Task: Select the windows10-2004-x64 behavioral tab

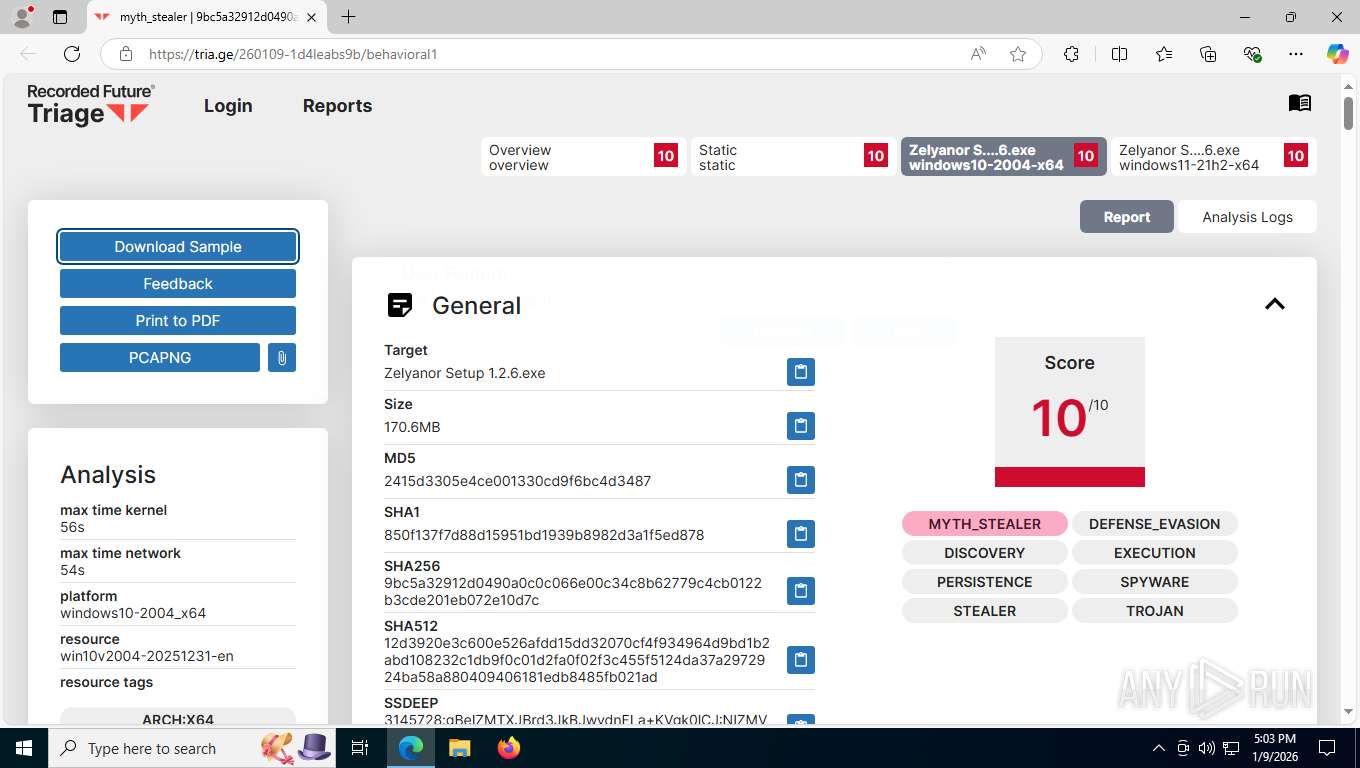Action: pyautogui.click(x=1004, y=157)
